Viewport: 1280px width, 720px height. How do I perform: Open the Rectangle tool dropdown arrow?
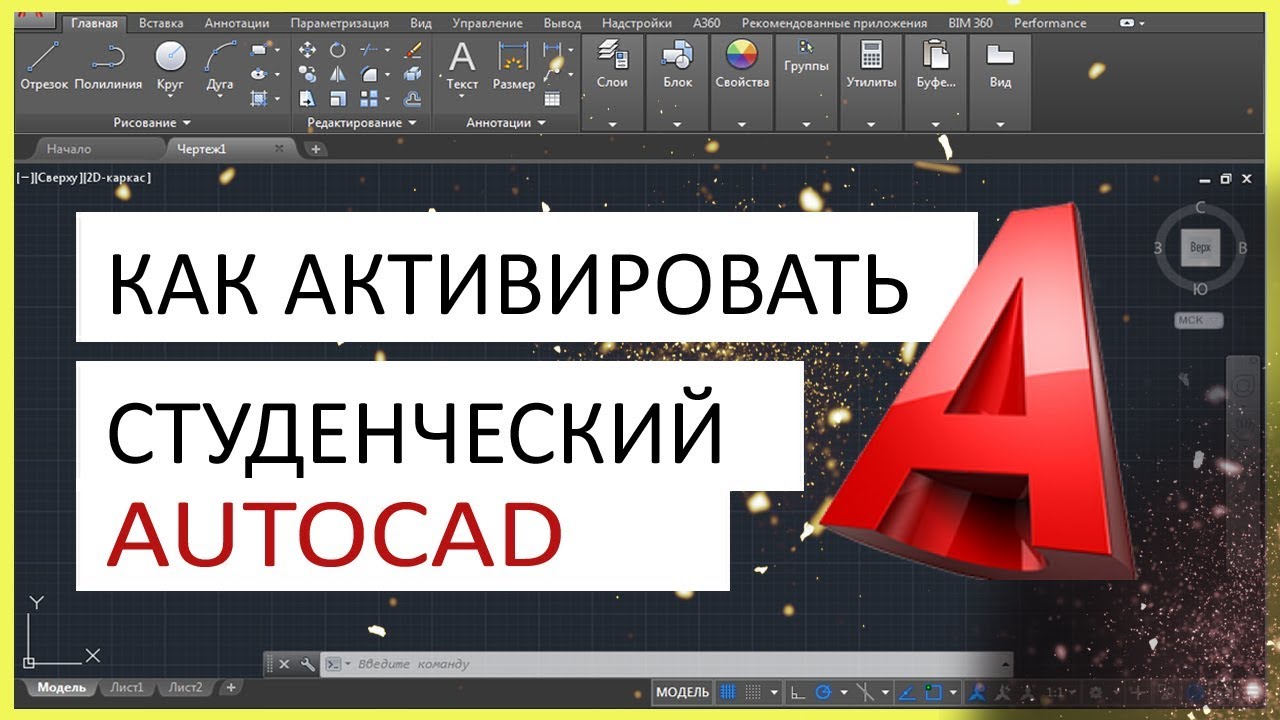click(x=277, y=49)
